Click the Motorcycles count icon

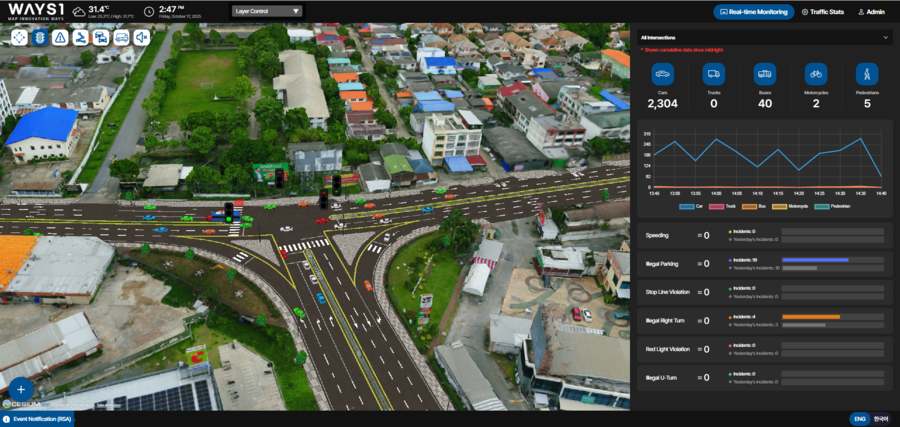pos(815,73)
